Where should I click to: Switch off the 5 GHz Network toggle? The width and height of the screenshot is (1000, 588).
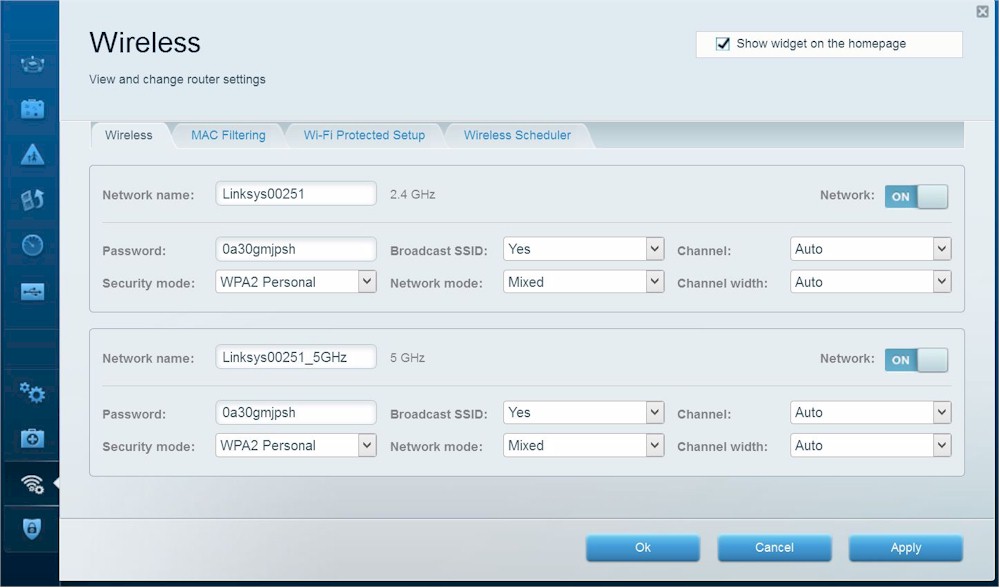click(x=916, y=360)
